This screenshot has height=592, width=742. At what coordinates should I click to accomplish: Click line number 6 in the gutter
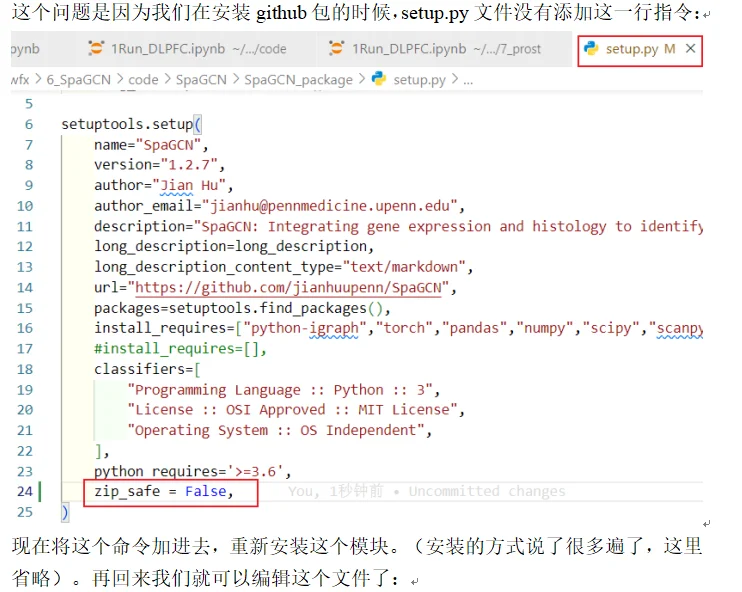pos(29,124)
